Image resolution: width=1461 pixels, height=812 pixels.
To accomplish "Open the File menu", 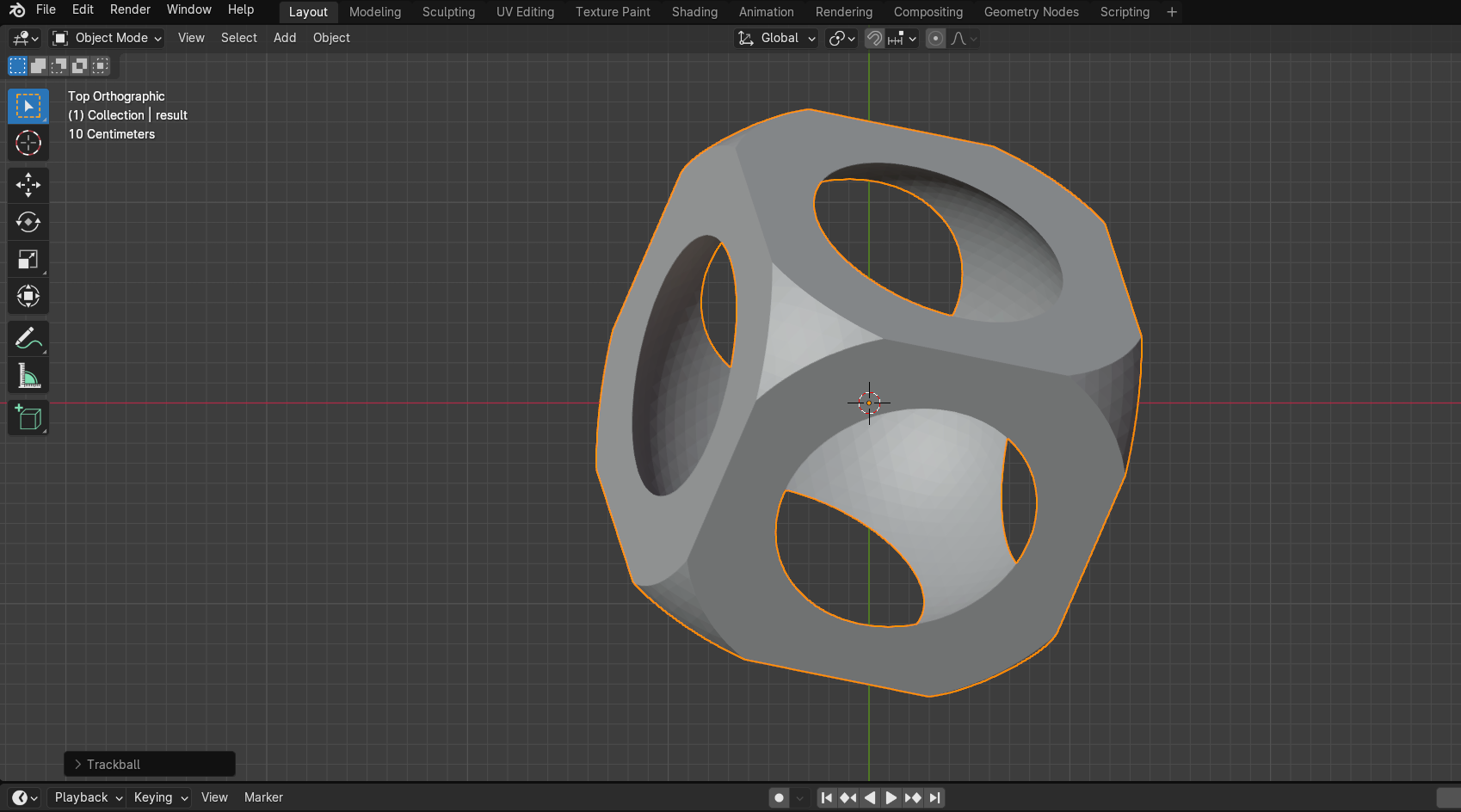I will pyautogui.click(x=46, y=9).
